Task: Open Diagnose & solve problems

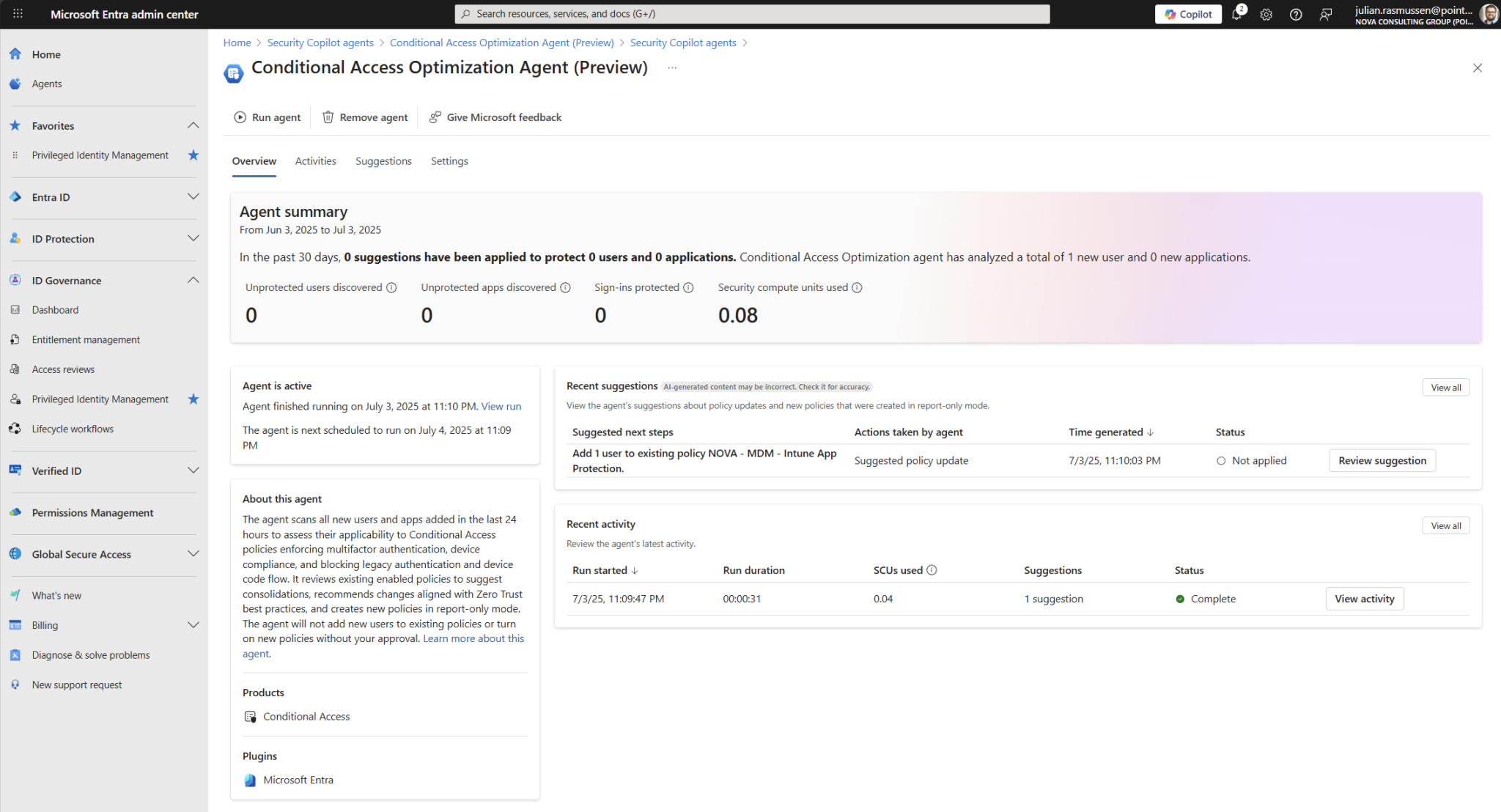Action: click(x=90, y=654)
